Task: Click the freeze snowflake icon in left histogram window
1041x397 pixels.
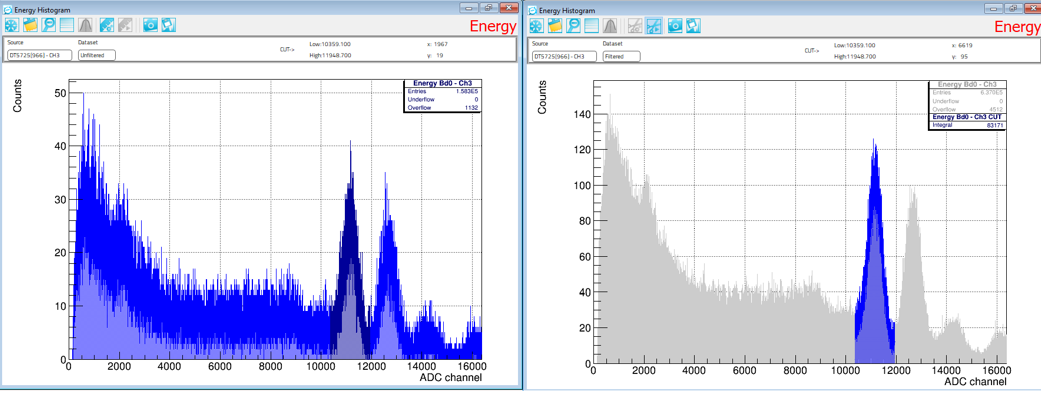Action: point(12,25)
